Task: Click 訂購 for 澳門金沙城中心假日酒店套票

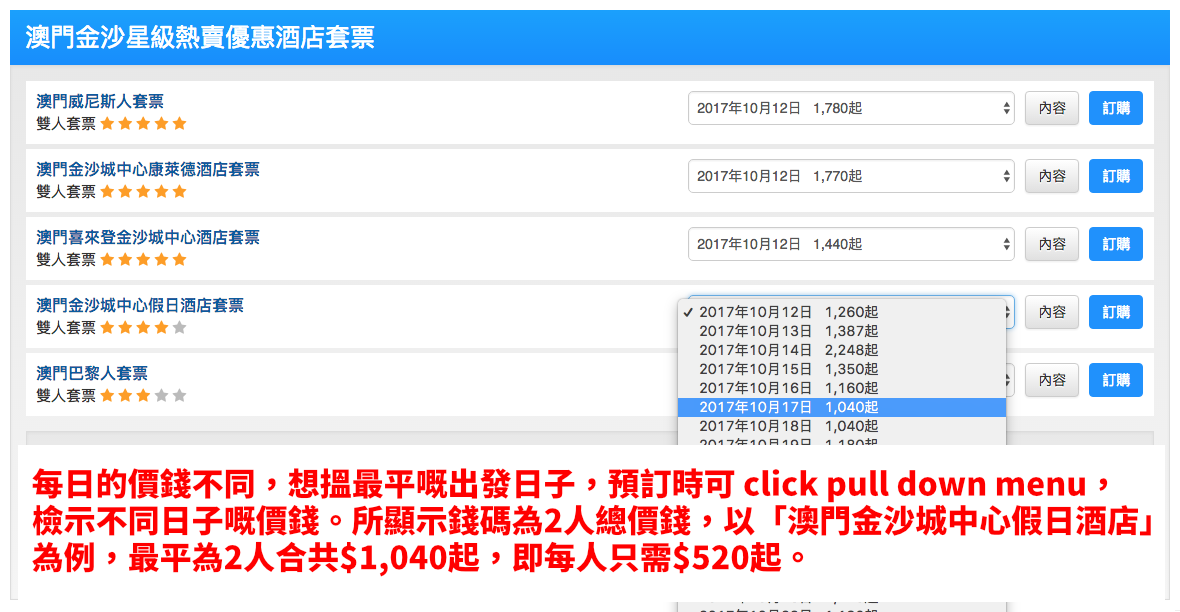Action: [1116, 312]
